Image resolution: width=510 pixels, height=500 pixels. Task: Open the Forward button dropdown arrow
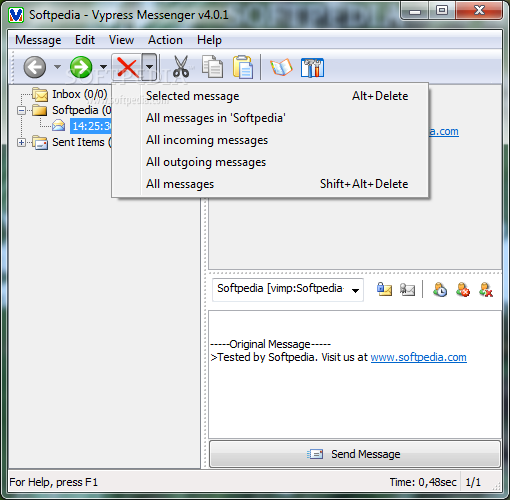click(104, 67)
